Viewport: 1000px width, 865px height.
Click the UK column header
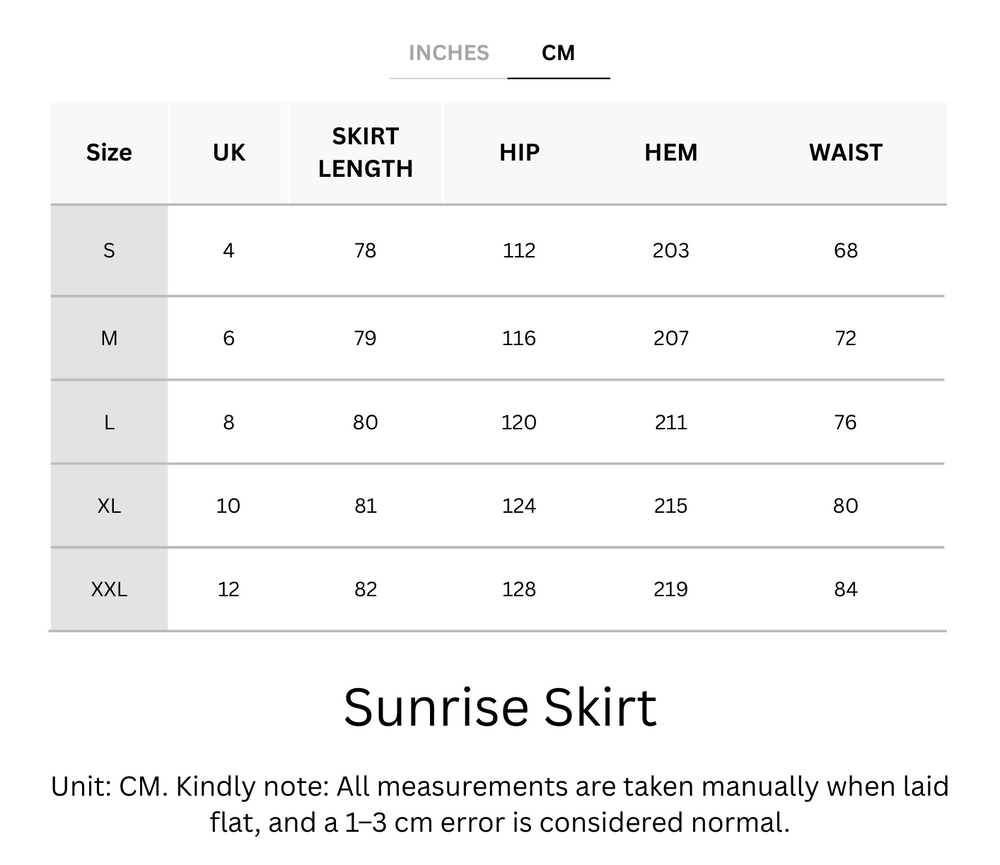pyautogui.click(x=228, y=152)
